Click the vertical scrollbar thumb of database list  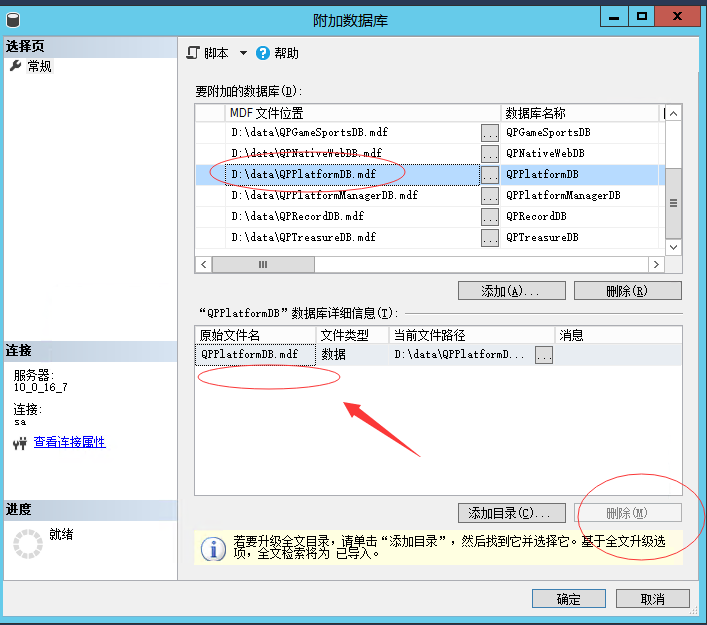click(x=673, y=203)
